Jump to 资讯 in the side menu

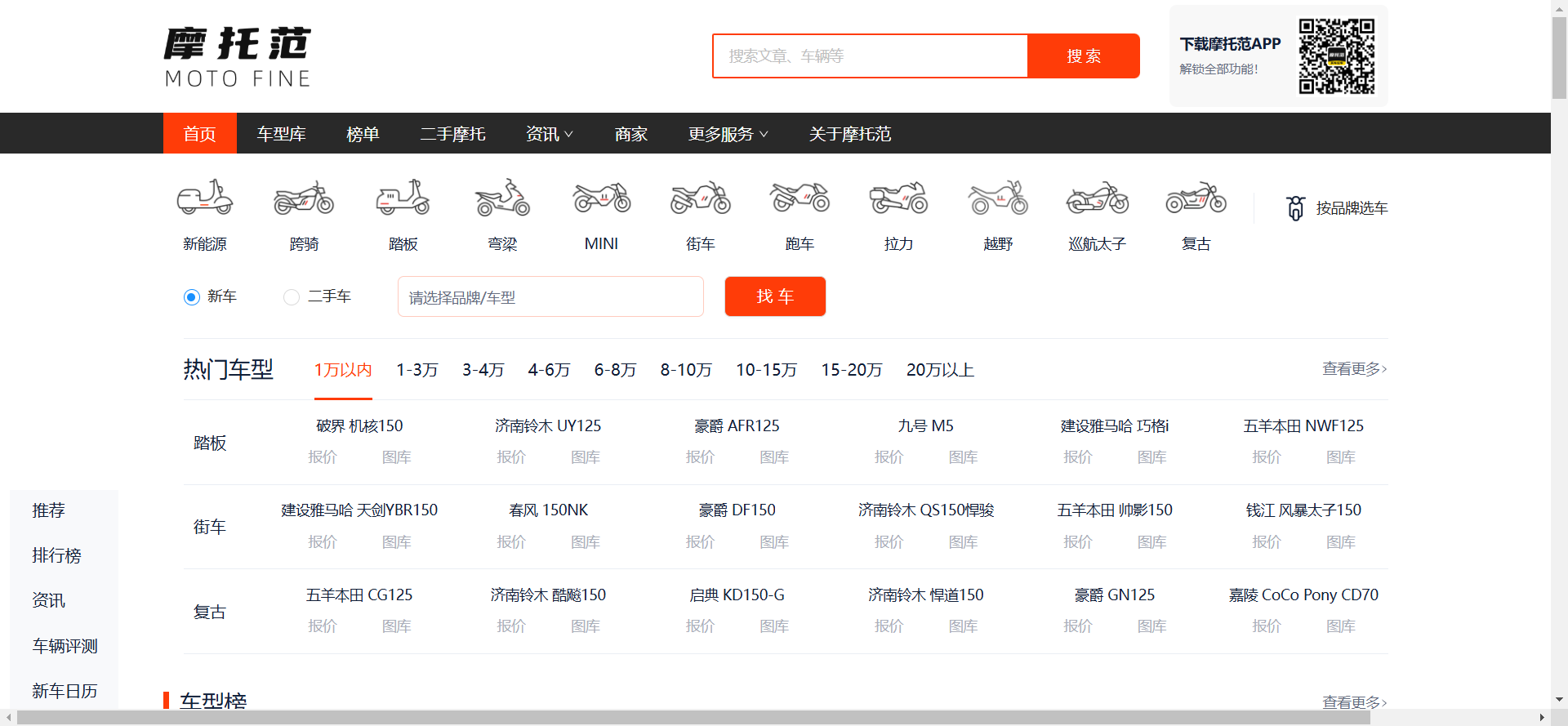point(48,601)
